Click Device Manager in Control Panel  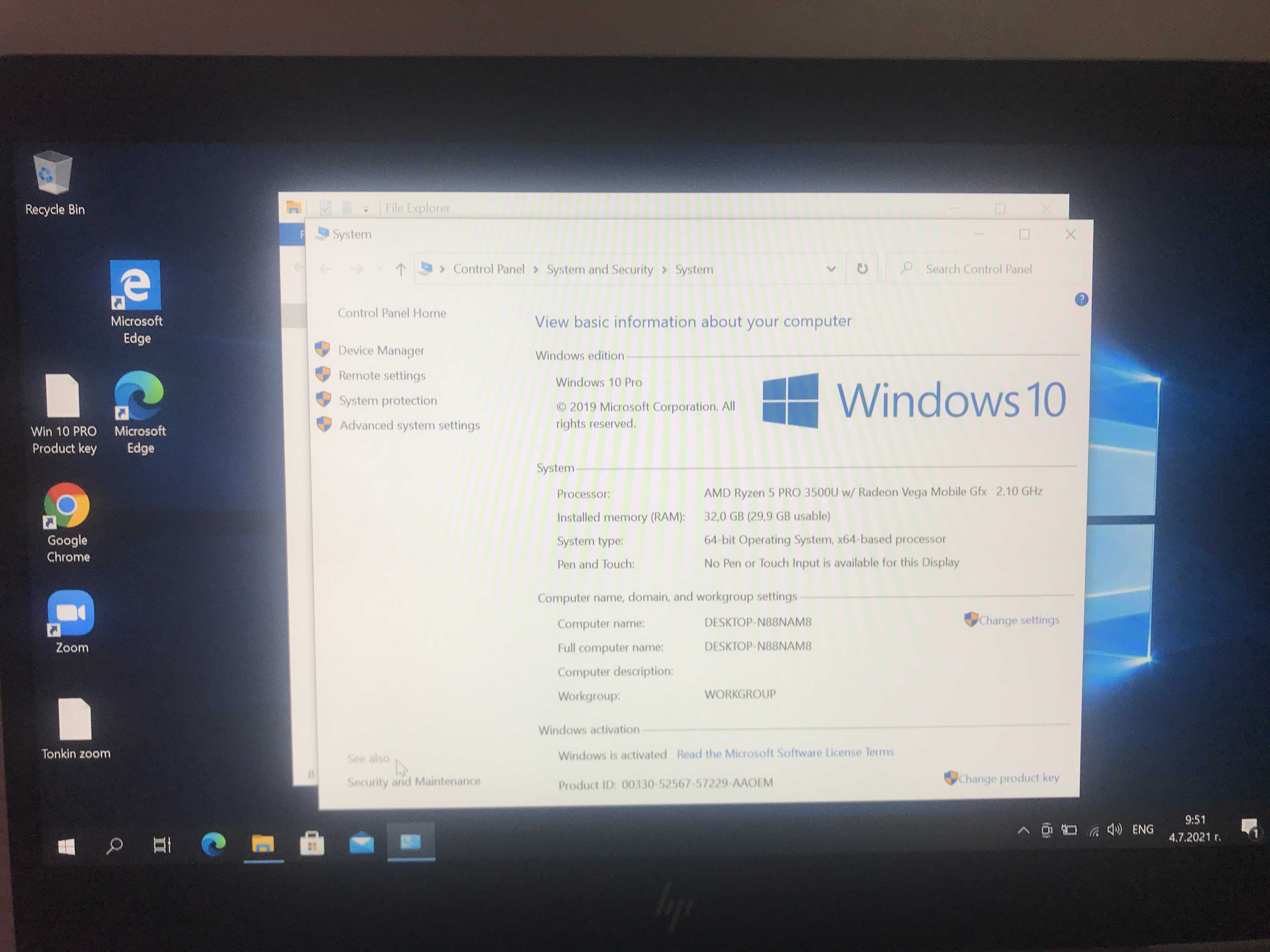(x=381, y=350)
